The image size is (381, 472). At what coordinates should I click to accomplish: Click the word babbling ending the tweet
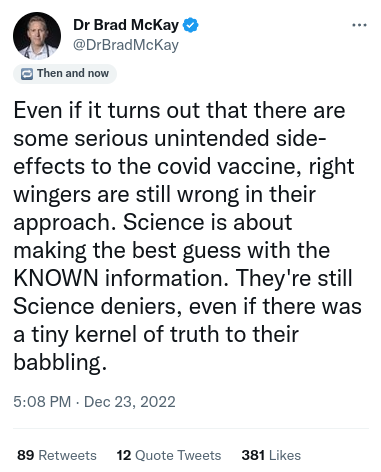pyautogui.click(x=58, y=362)
